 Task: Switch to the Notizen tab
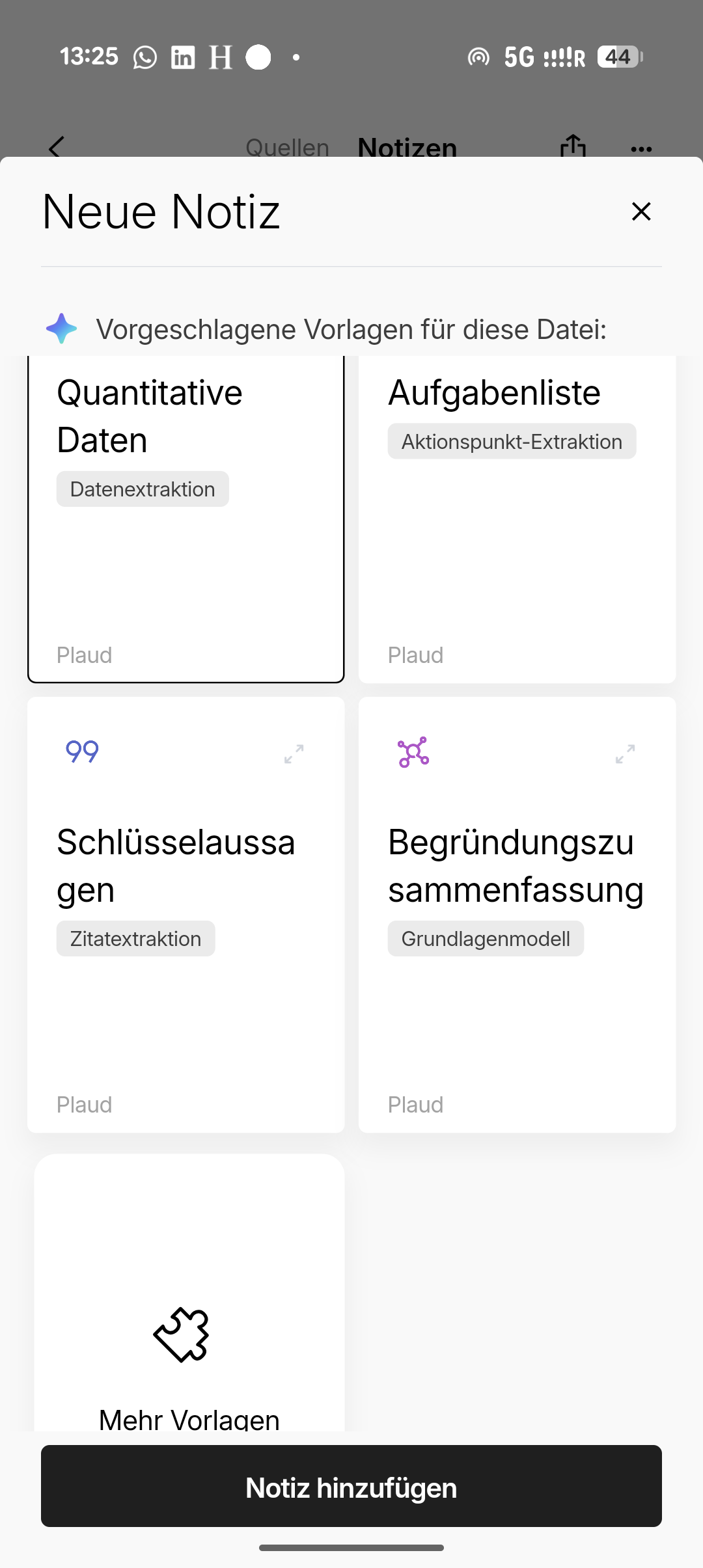407,148
